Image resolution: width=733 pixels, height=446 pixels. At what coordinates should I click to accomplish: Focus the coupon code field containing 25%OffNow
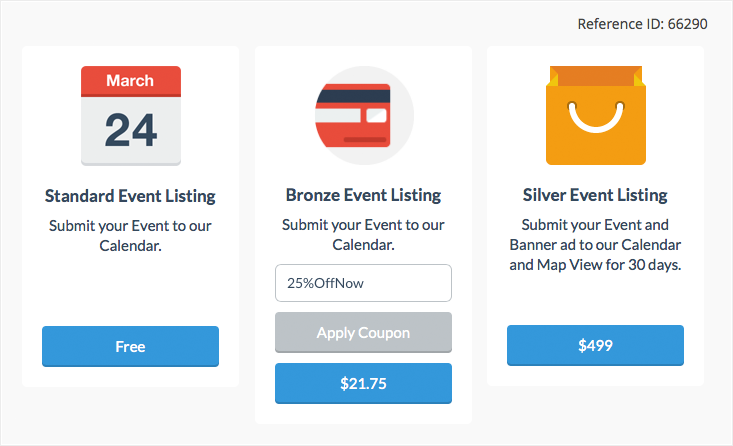pos(363,283)
